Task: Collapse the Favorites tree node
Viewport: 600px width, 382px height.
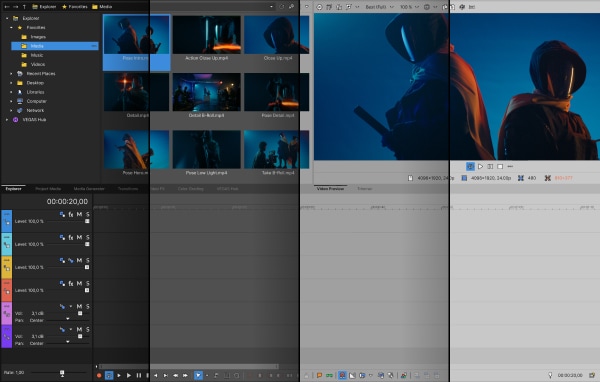Action: pos(11,28)
